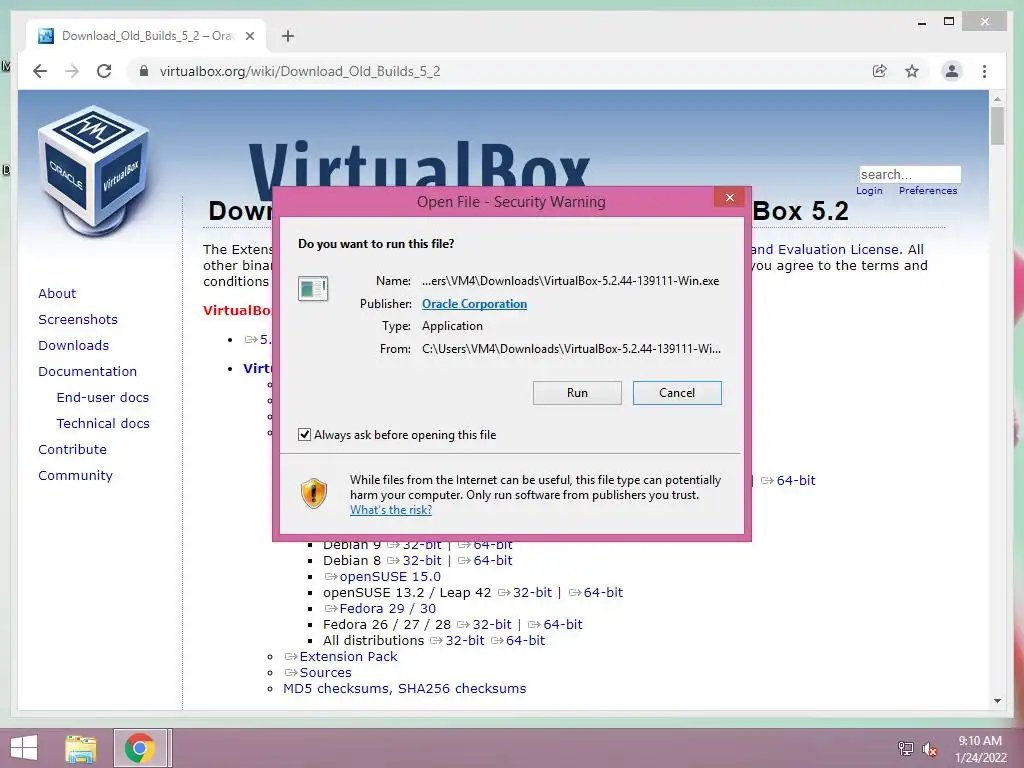
Task: Open the Fedora 29 / 30 download link
Action: (387, 609)
